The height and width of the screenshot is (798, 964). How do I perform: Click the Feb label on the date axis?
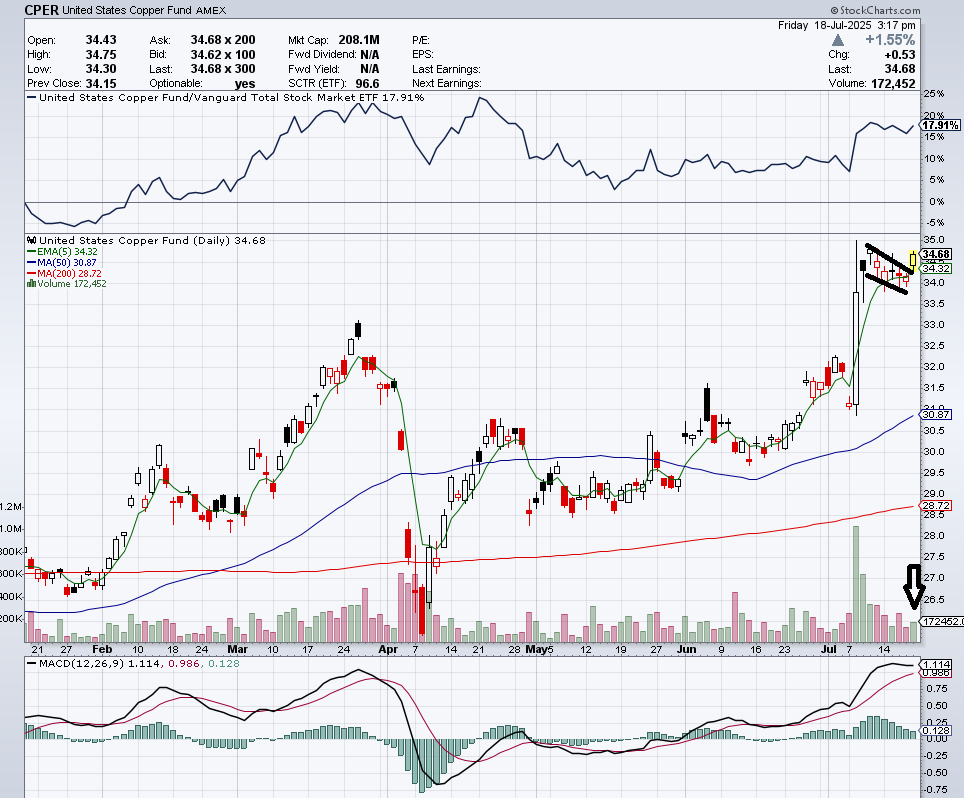pos(102,649)
